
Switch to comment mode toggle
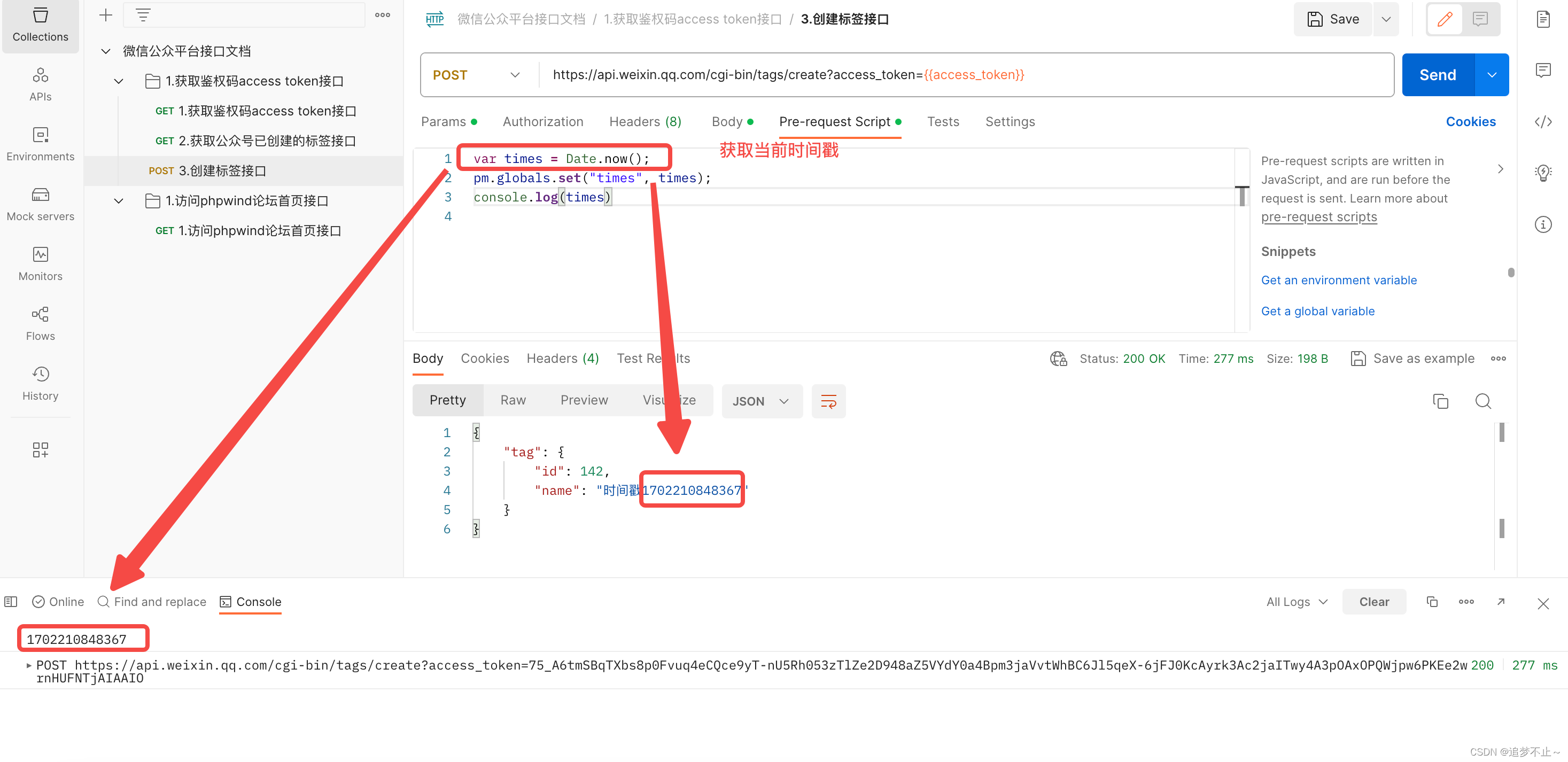(1480, 19)
